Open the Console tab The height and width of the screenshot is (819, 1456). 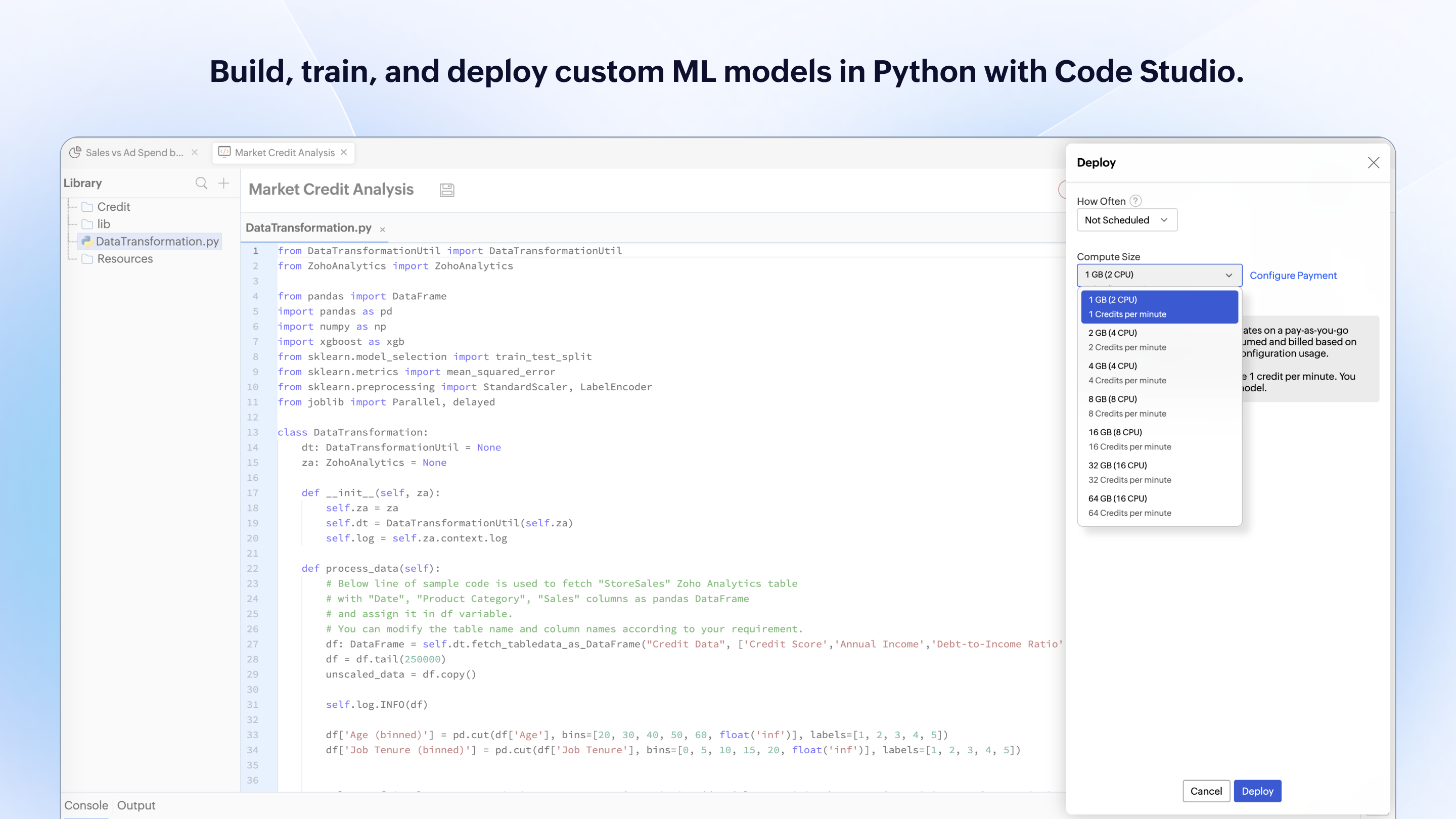pyautogui.click(x=86, y=805)
